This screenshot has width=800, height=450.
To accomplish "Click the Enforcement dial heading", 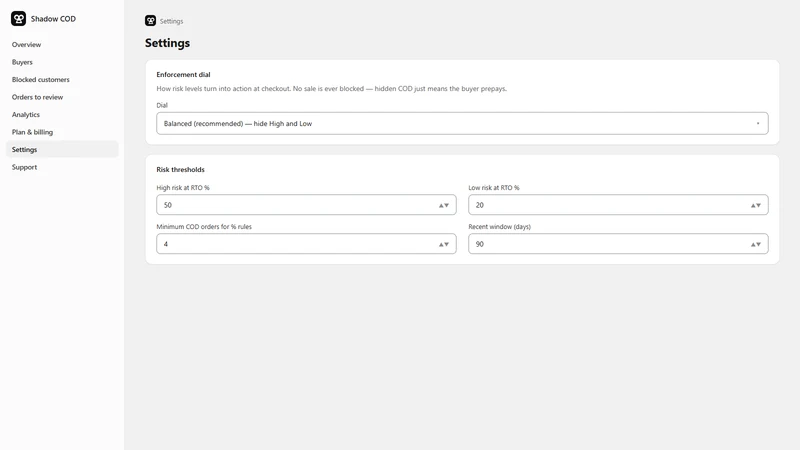I will (183, 74).
